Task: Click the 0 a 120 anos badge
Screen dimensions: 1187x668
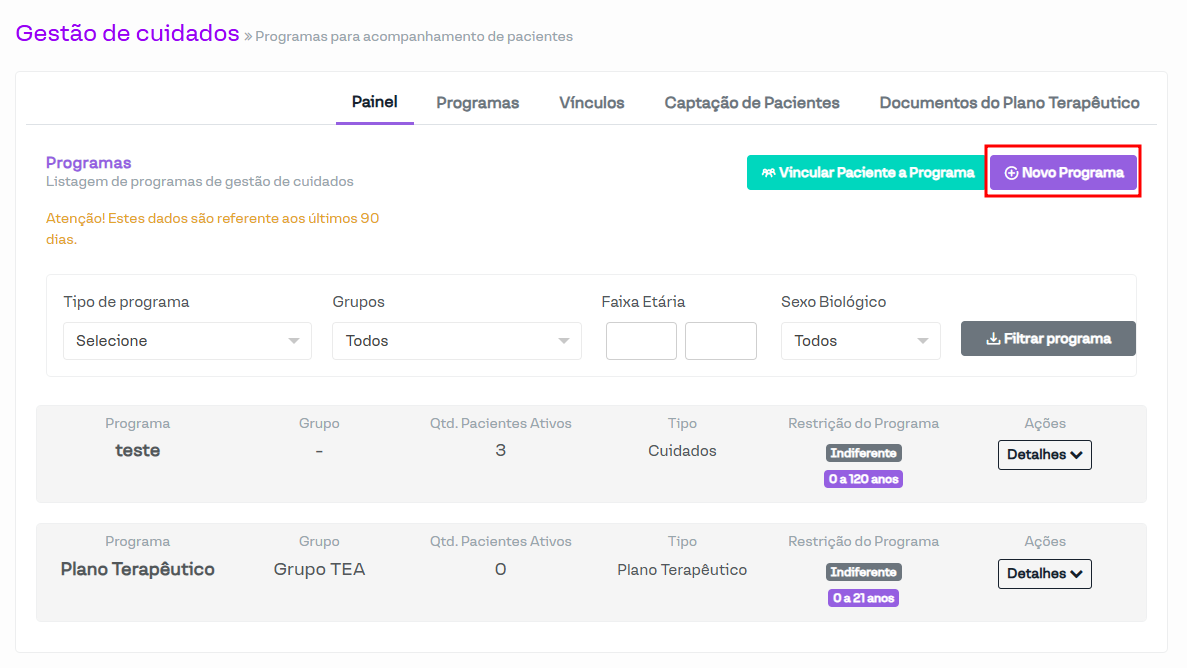Action: tap(863, 479)
